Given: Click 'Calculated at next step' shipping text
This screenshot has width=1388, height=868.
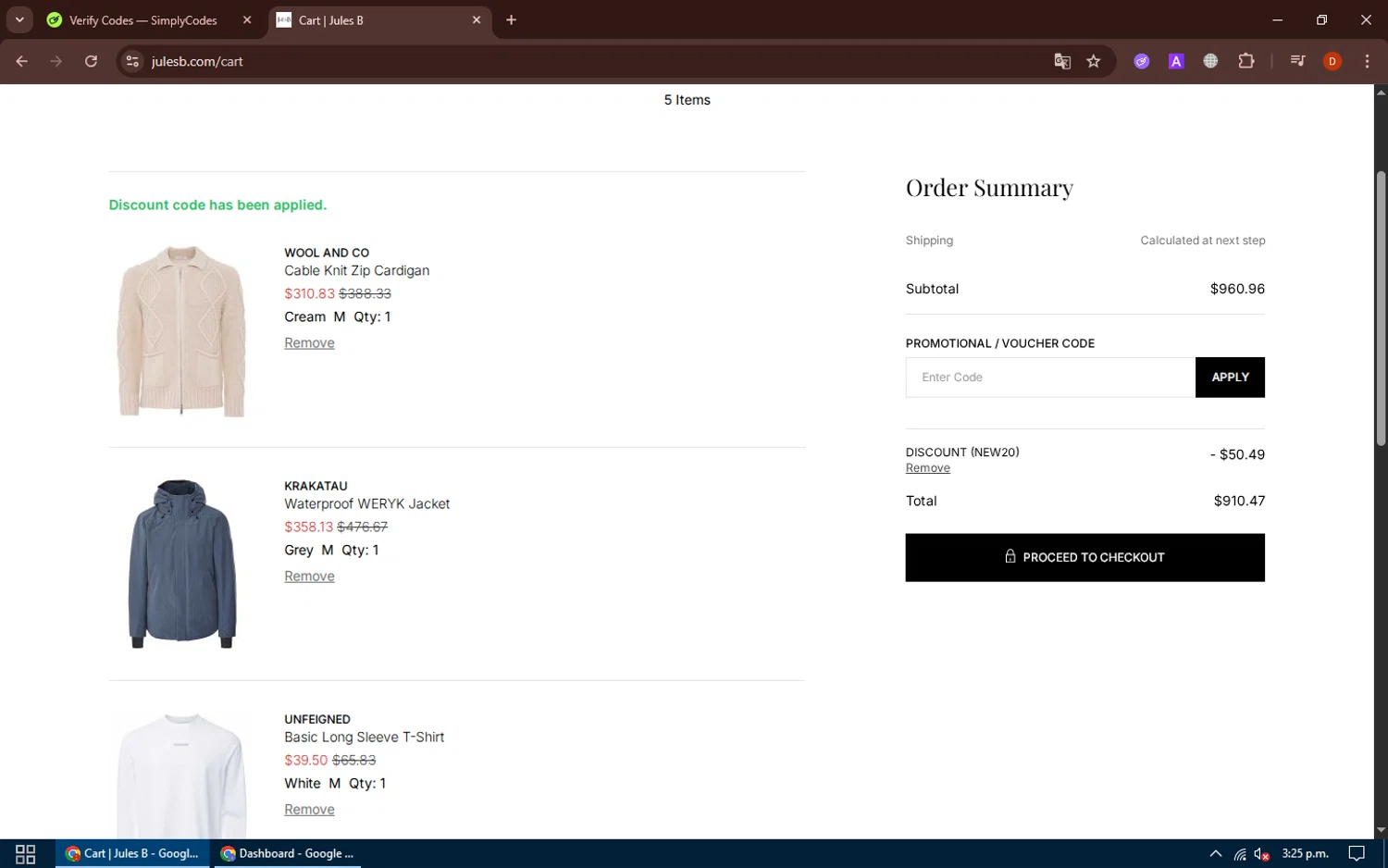Looking at the screenshot, I should point(1202,241).
